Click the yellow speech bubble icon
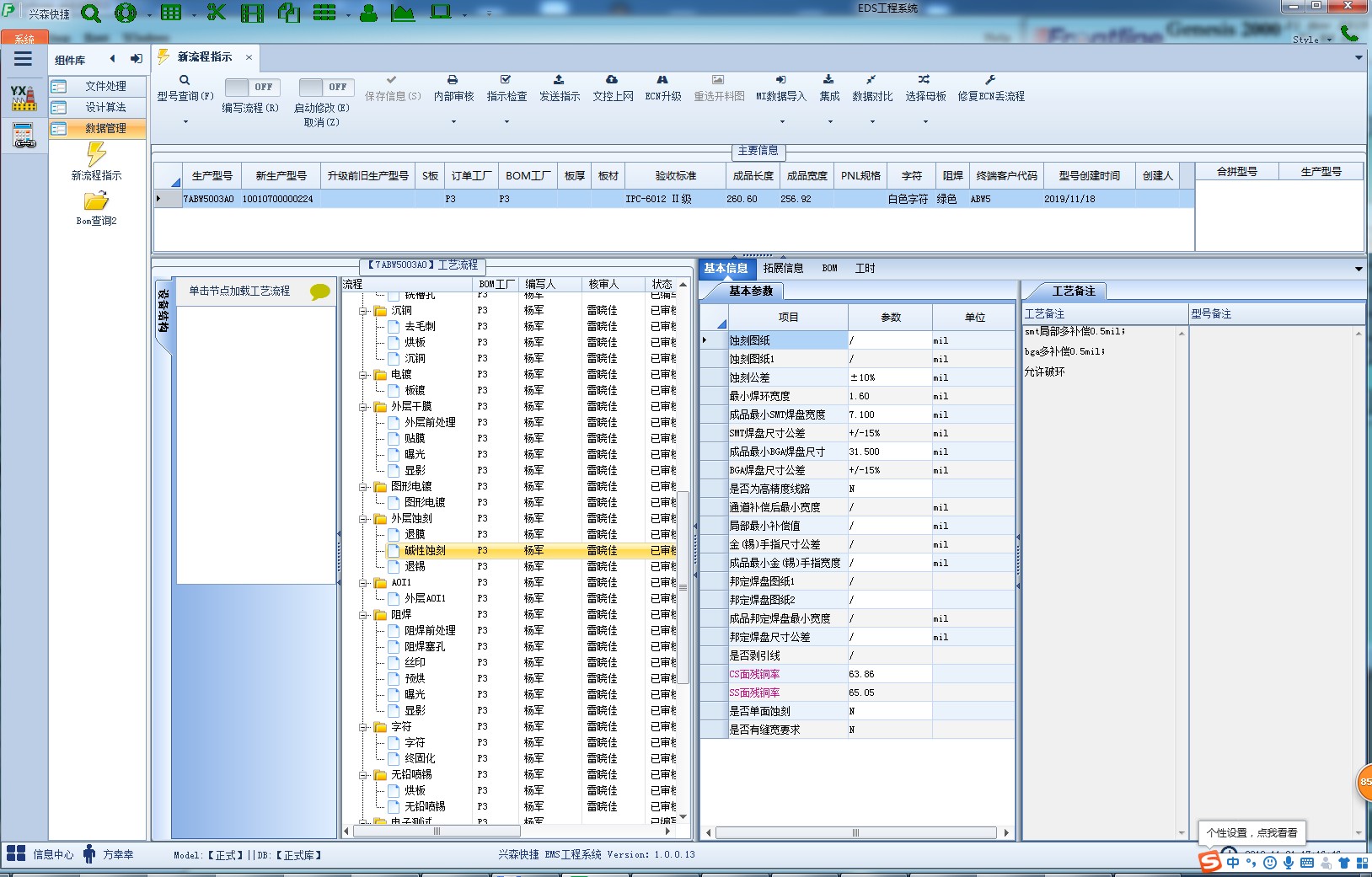Viewport: 1372px width, 877px height. (x=319, y=291)
